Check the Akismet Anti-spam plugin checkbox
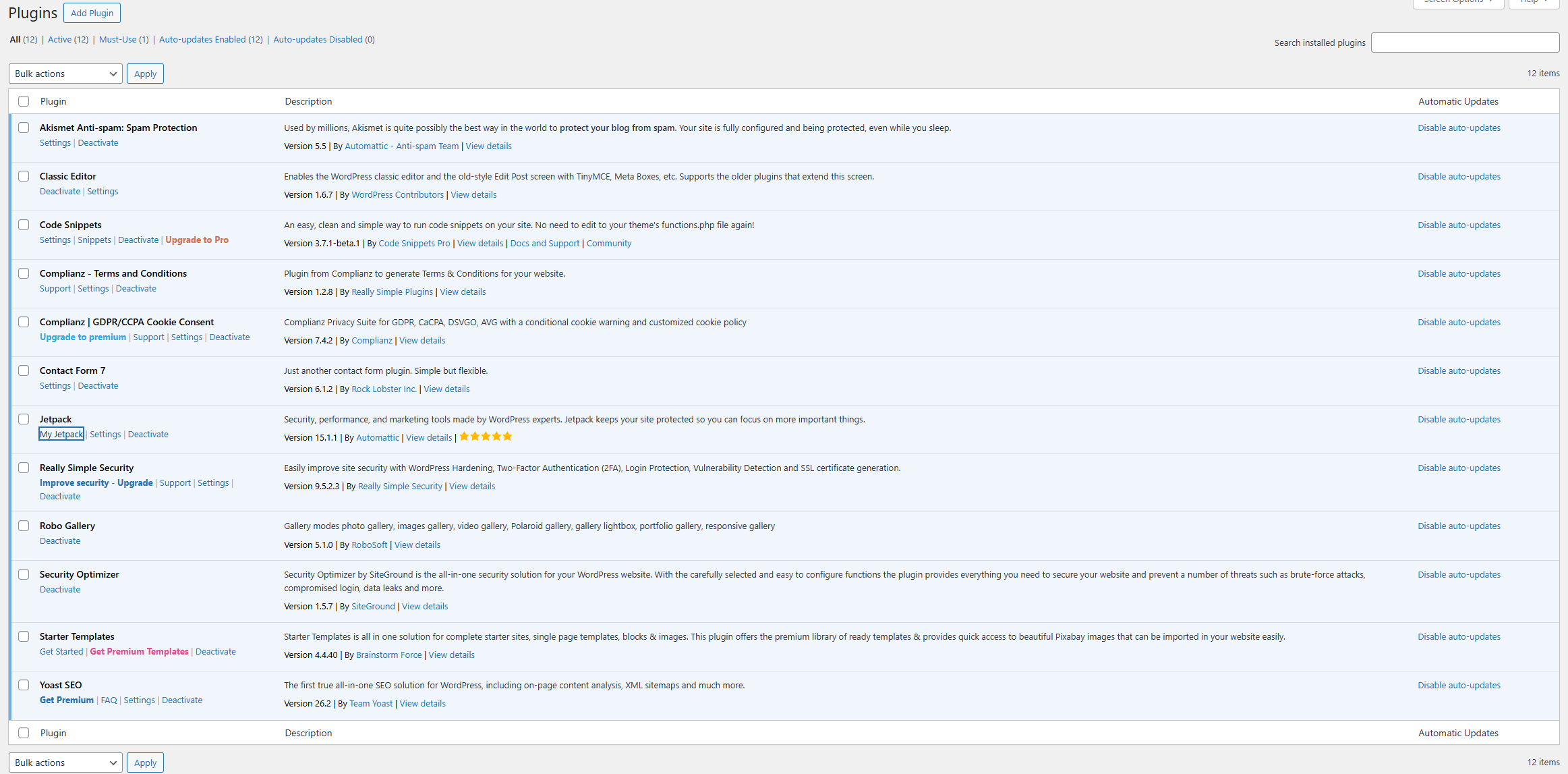 pos(24,128)
